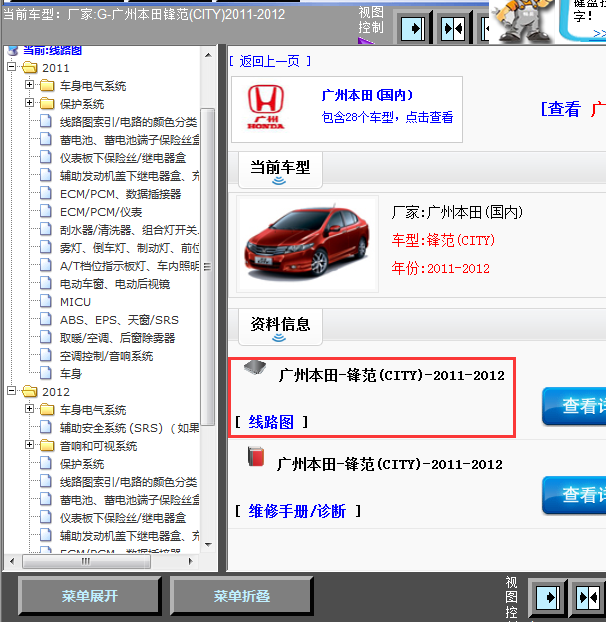
Task: Click top view-control collapse arrows icon
Action: 453,29
